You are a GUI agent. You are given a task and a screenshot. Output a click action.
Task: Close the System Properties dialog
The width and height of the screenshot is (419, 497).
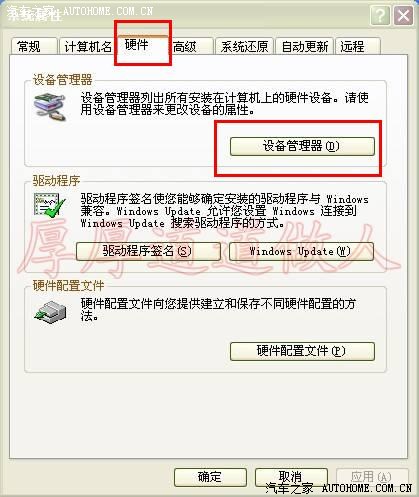[x=403, y=15]
